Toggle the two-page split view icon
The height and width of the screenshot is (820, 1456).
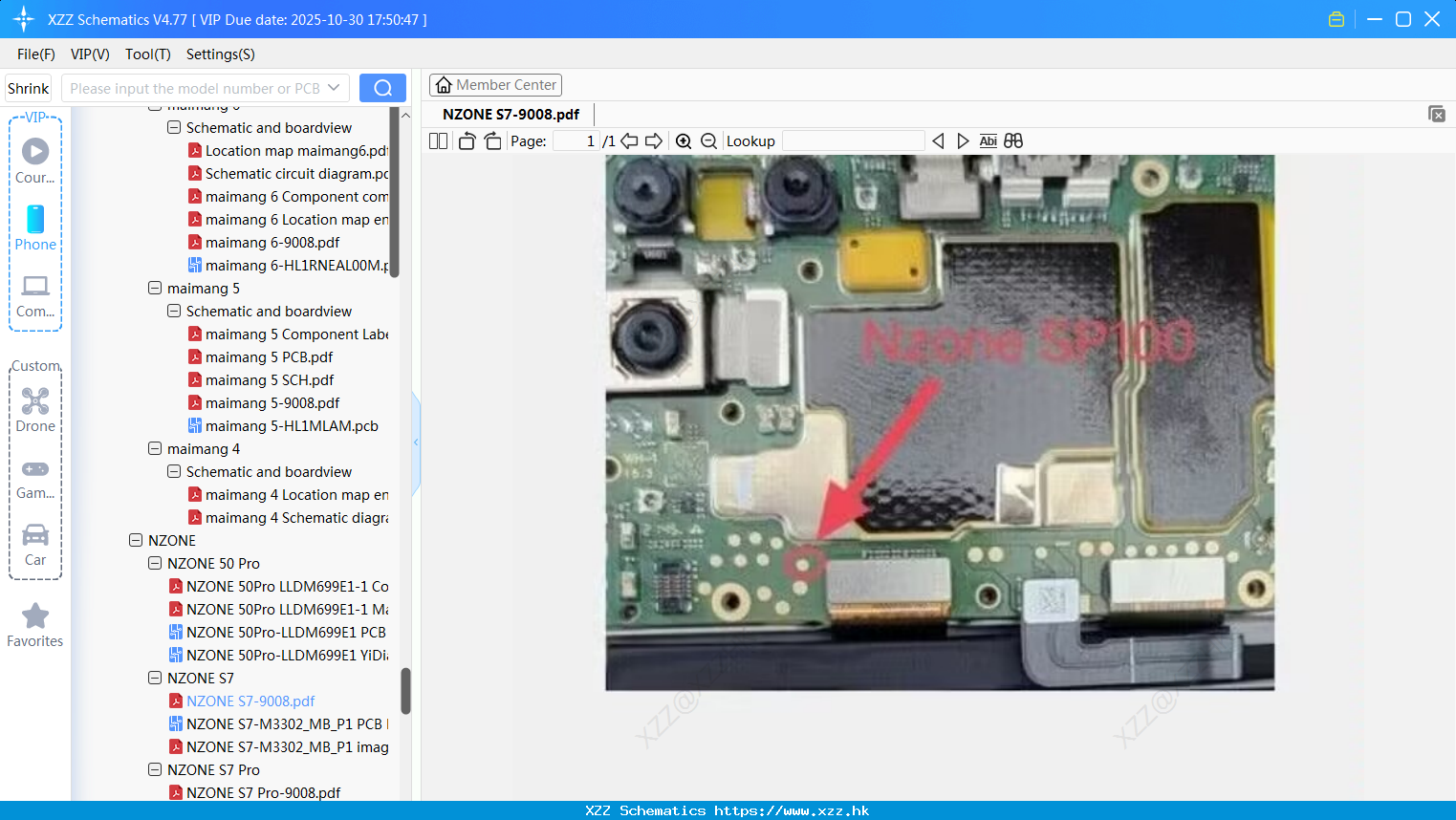(x=439, y=141)
